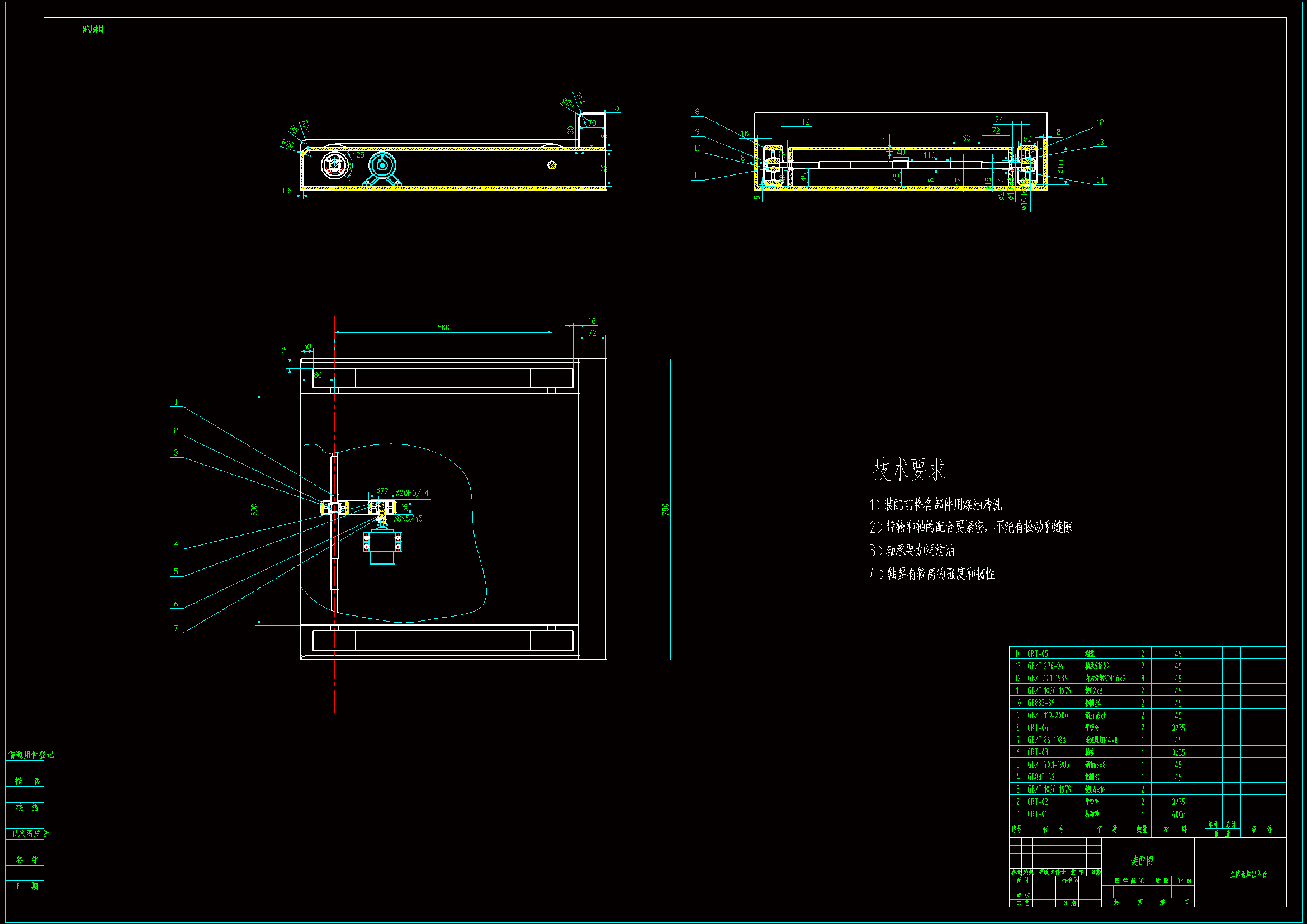
Task: Select the 600 vertical dimension text
Action: click(x=254, y=509)
